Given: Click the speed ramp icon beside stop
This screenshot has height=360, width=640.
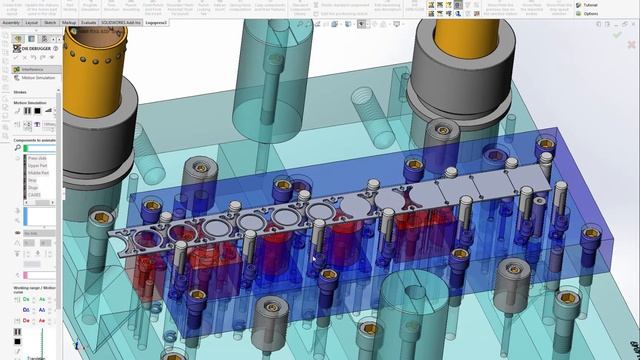Looking at the screenshot, I should point(48,111).
